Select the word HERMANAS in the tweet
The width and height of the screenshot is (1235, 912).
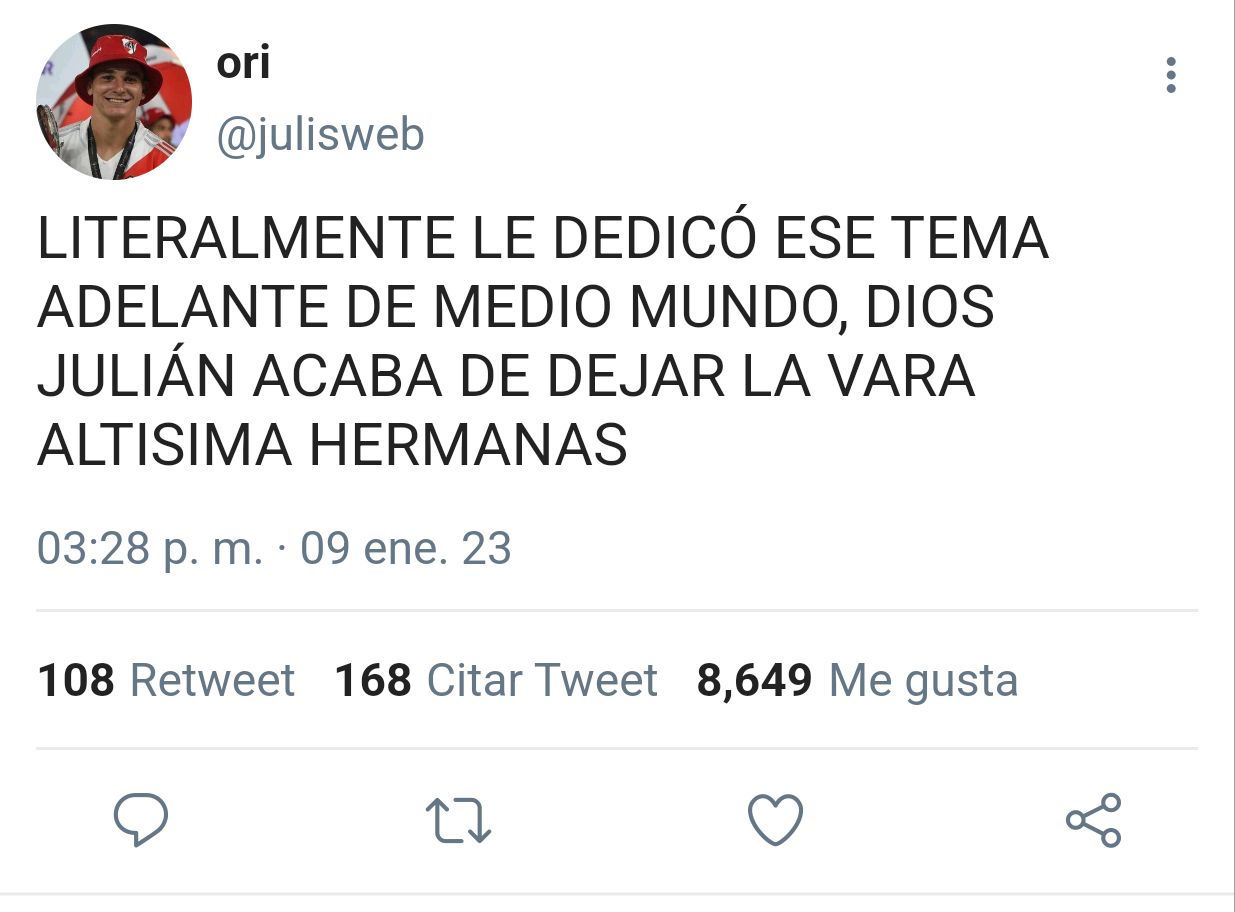coord(468,445)
